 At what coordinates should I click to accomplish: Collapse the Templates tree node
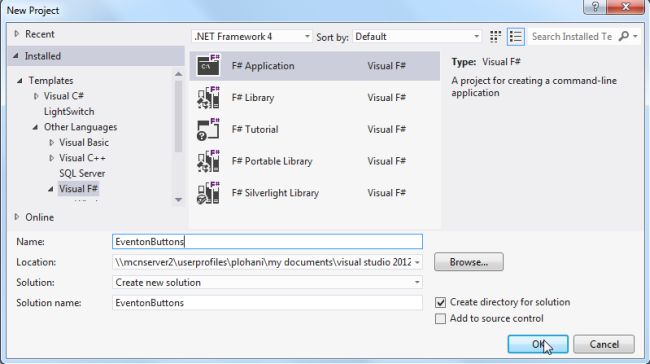pos(20,80)
